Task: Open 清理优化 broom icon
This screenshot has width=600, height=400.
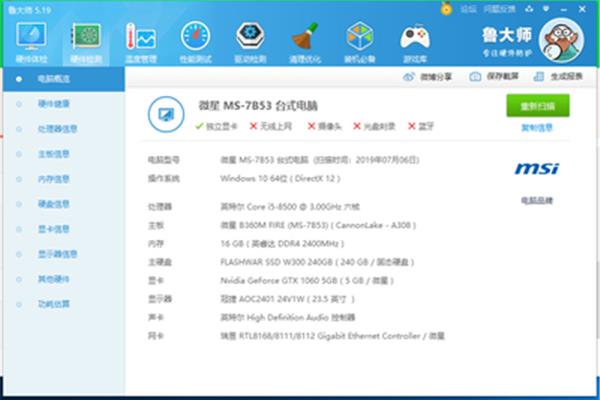Action: 305,36
